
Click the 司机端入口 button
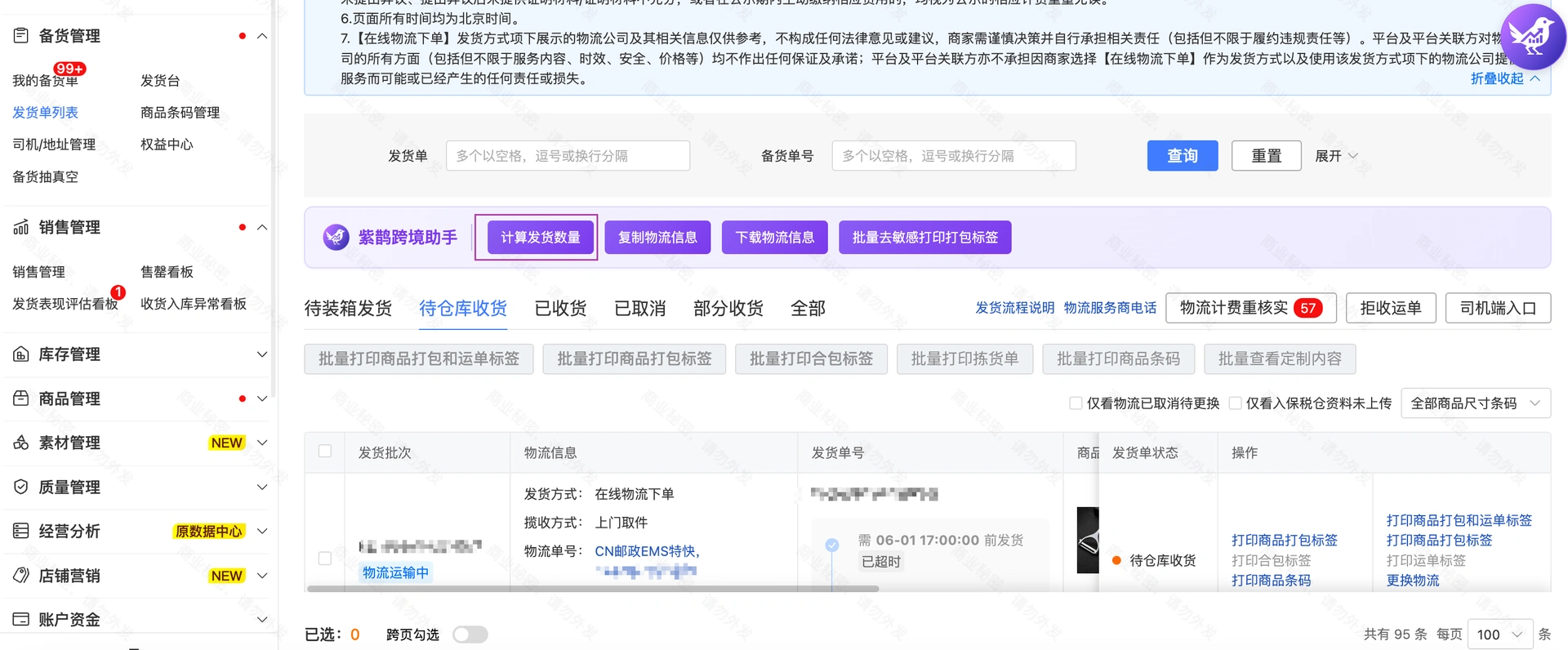1498,308
